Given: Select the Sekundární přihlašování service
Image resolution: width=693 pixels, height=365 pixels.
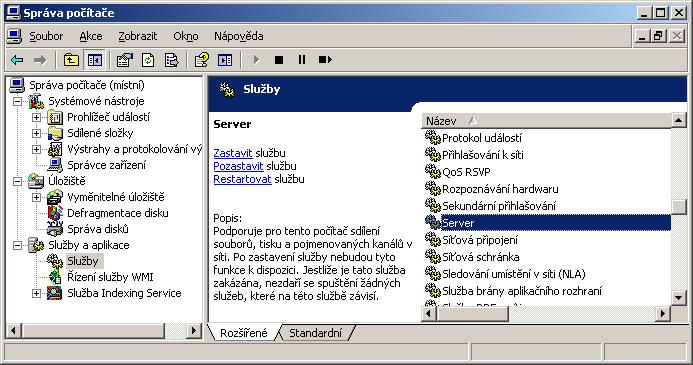Looking at the screenshot, I should click(x=499, y=206).
